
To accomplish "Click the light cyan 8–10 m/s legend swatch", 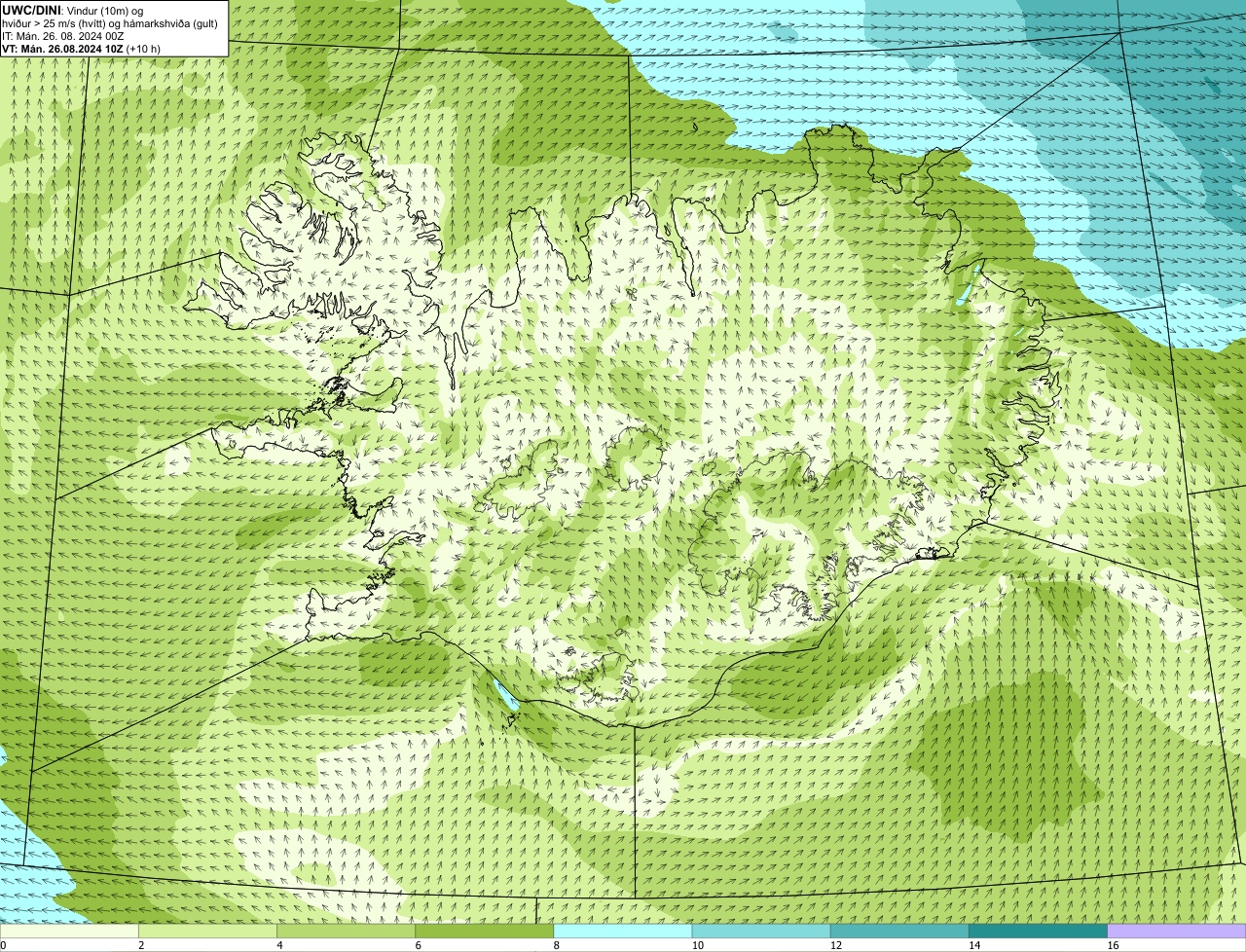I will [623, 932].
